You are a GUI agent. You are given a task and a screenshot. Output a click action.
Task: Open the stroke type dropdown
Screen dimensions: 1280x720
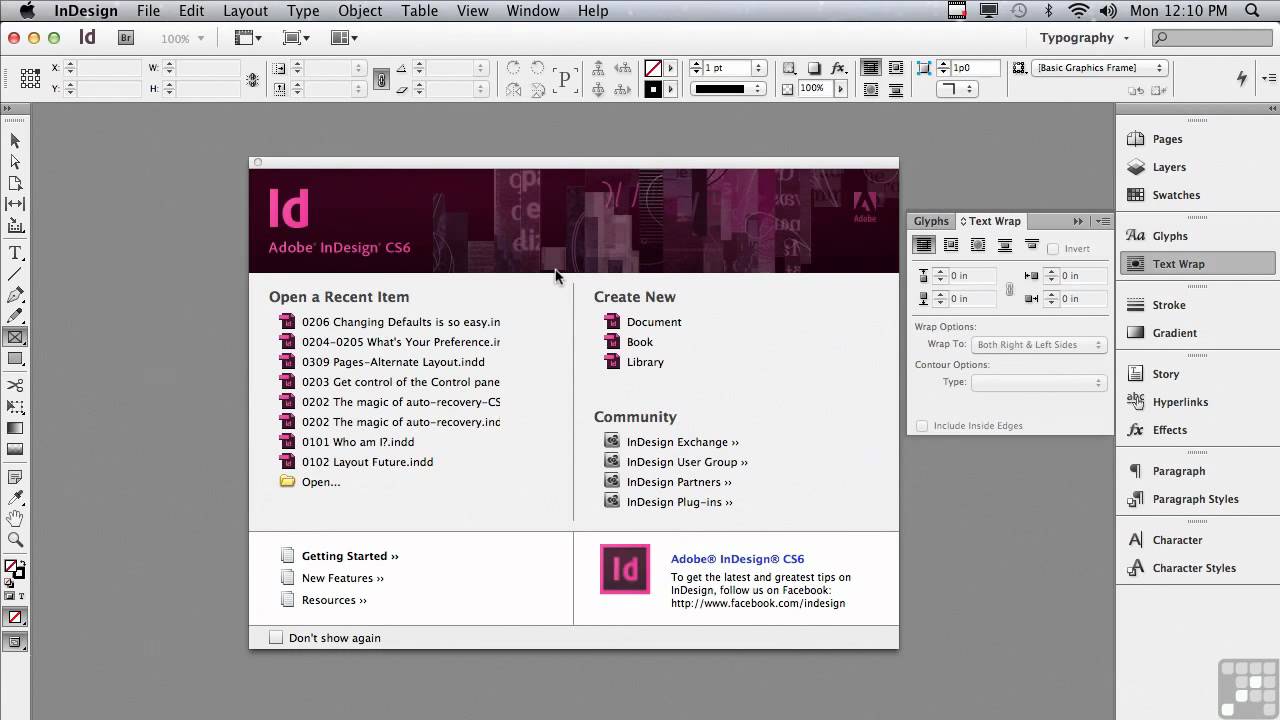(727, 89)
